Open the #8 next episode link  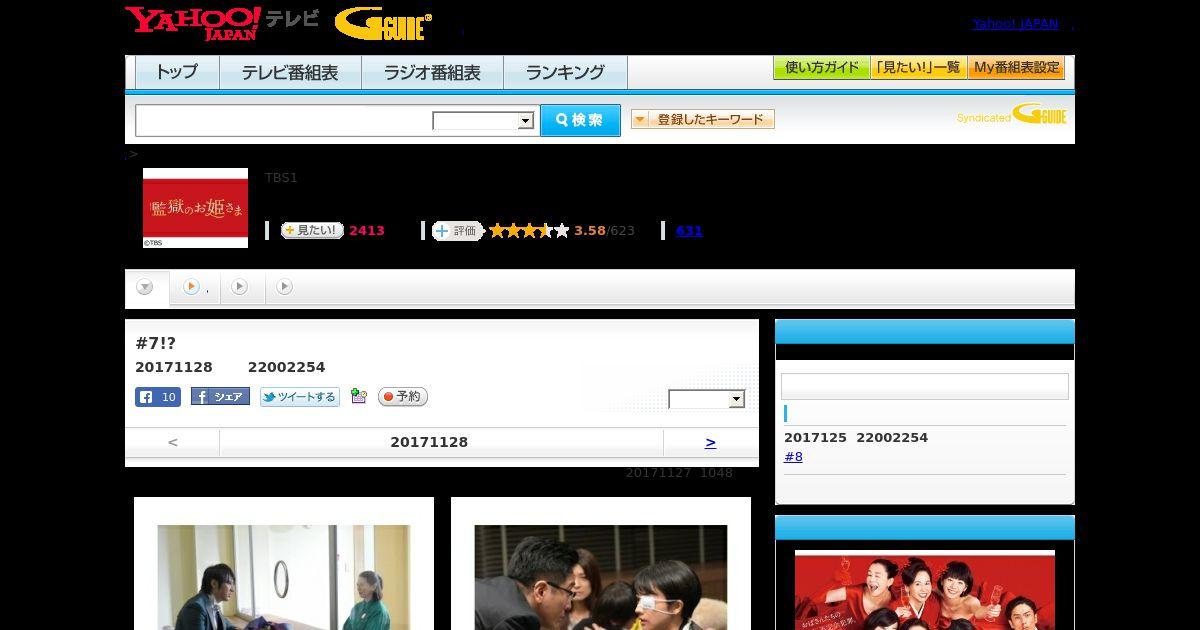point(793,457)
